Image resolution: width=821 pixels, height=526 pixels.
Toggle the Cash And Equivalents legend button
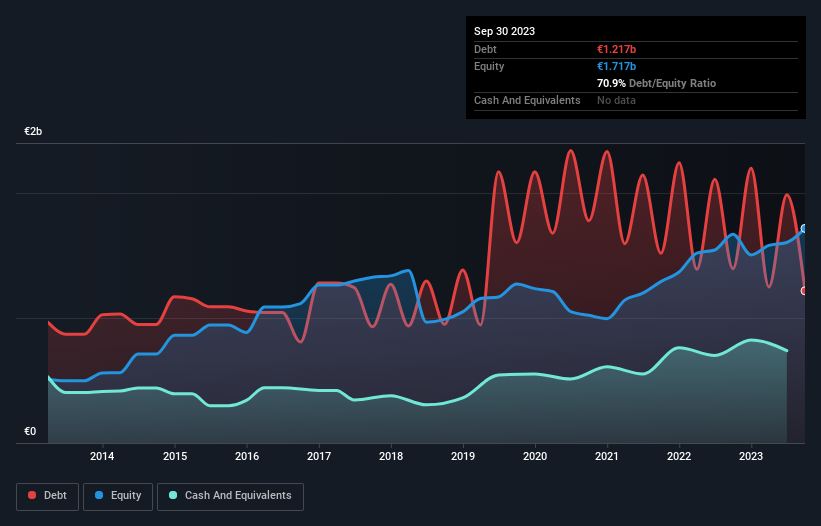[230, 496]
